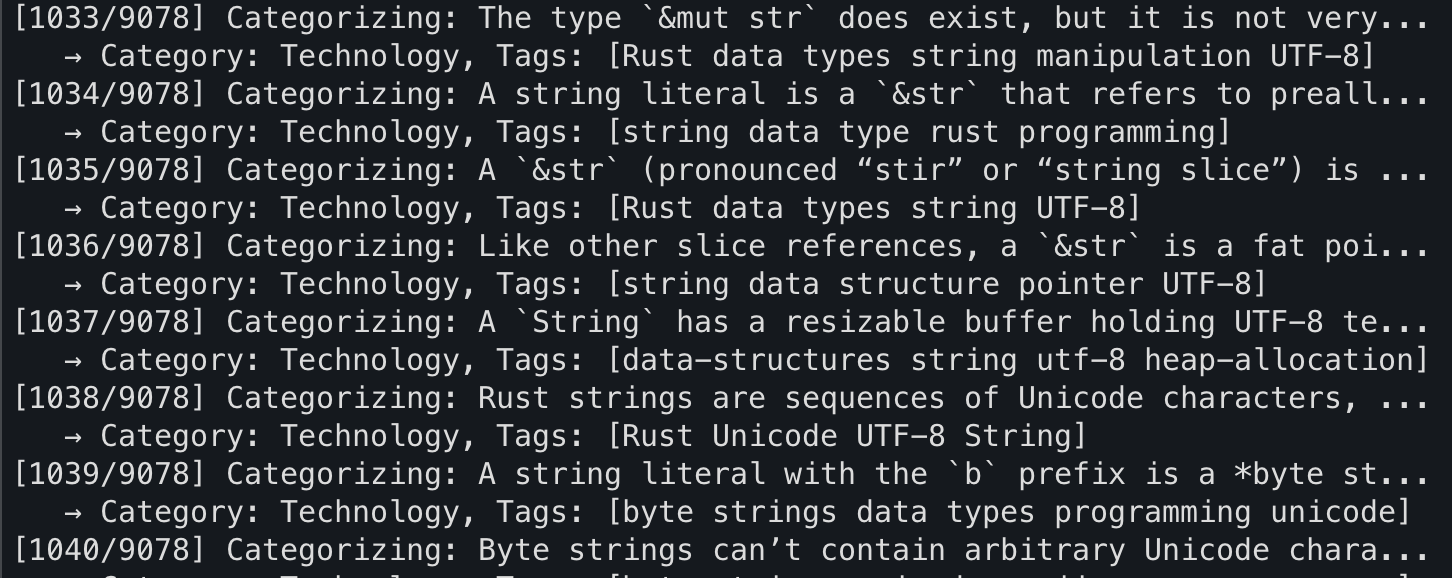
Task: Click the "string data structure pointer UTF-8" tags
Action: tap(937, 284)
